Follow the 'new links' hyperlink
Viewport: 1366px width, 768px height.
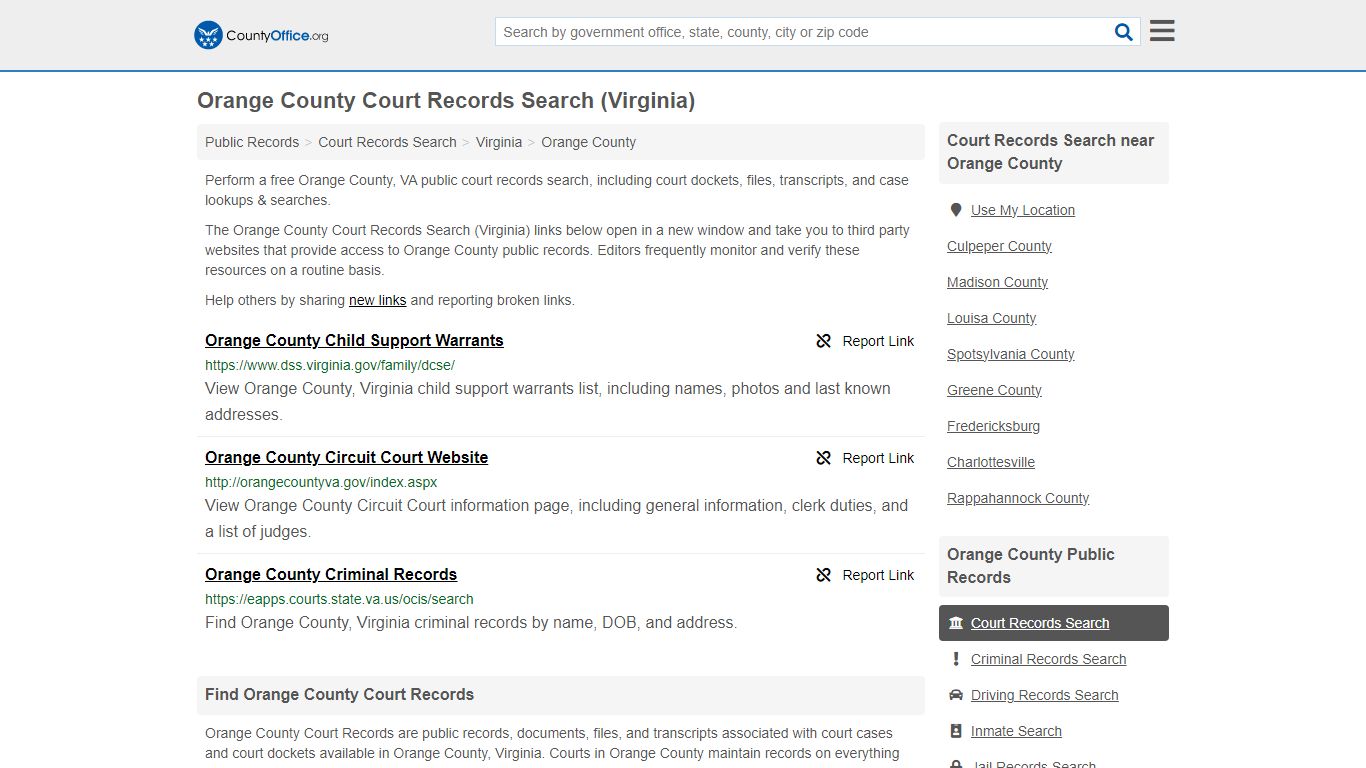377,300
